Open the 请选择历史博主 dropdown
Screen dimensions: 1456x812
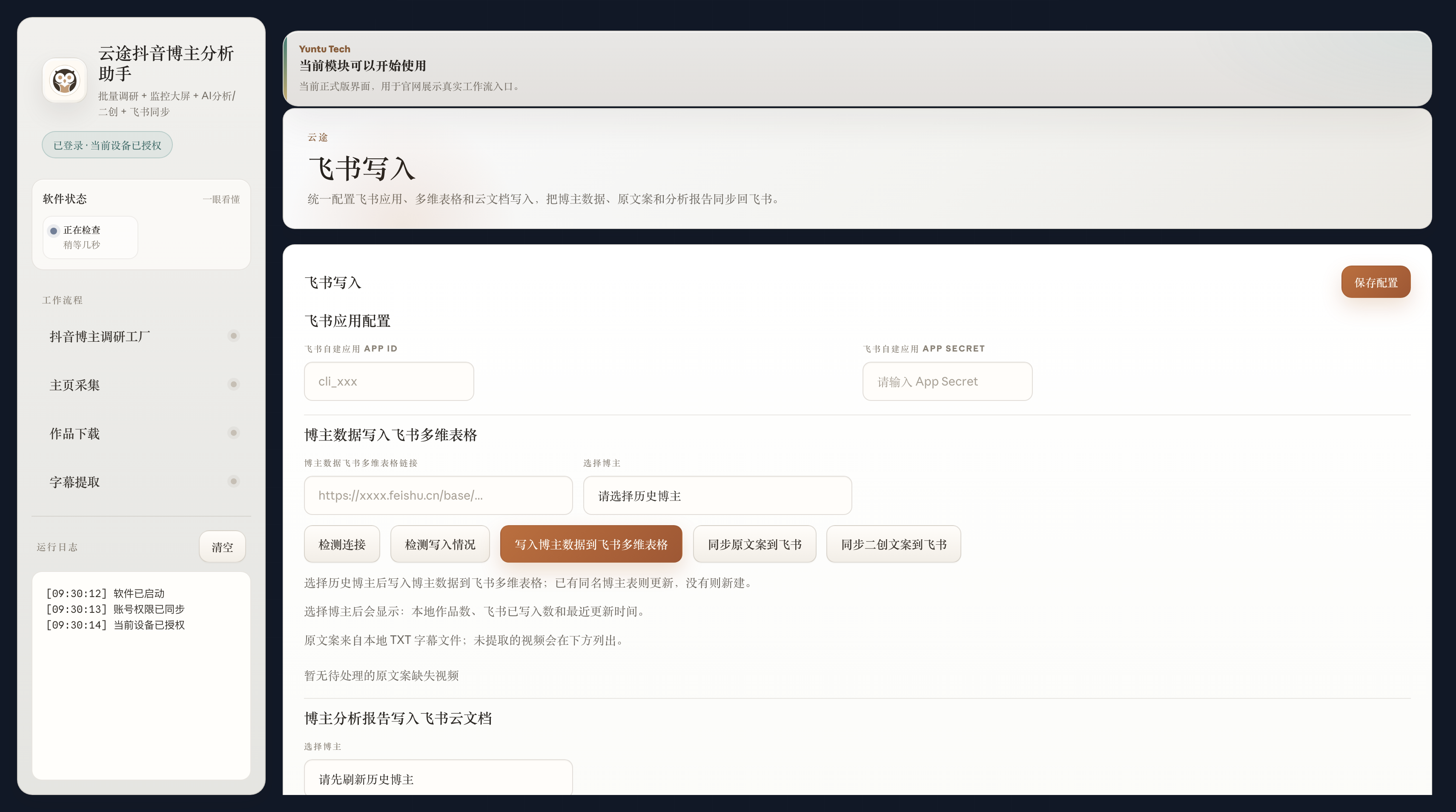[x=717, y=495]
